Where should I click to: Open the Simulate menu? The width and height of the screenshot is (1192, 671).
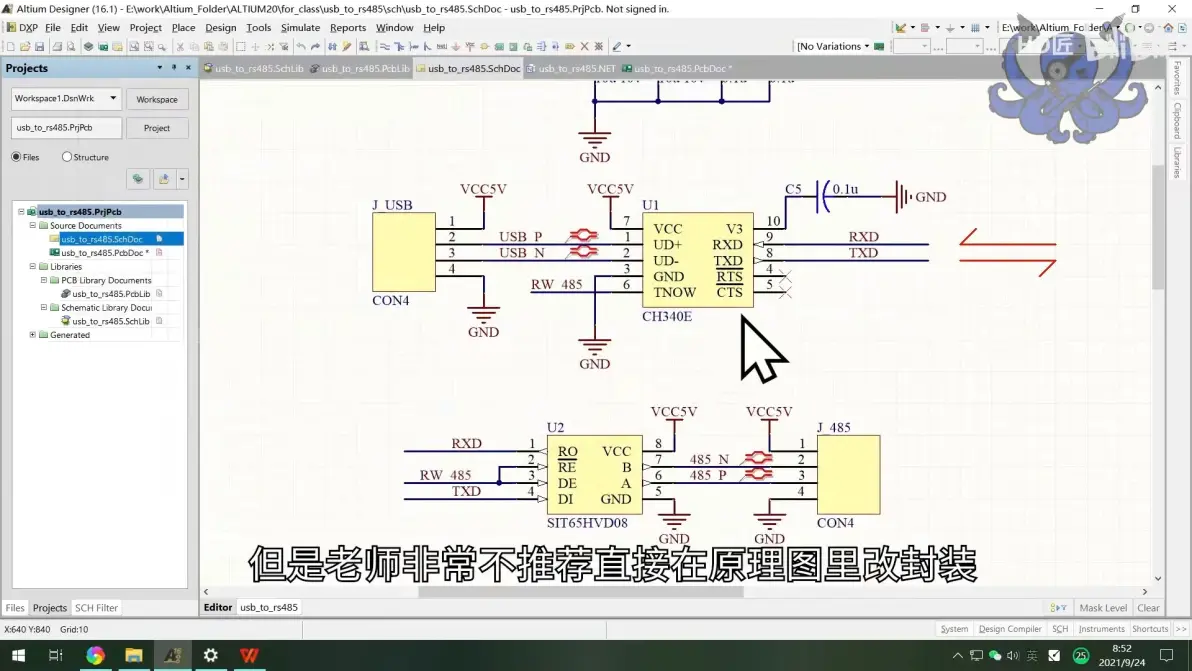coord(300,27)
